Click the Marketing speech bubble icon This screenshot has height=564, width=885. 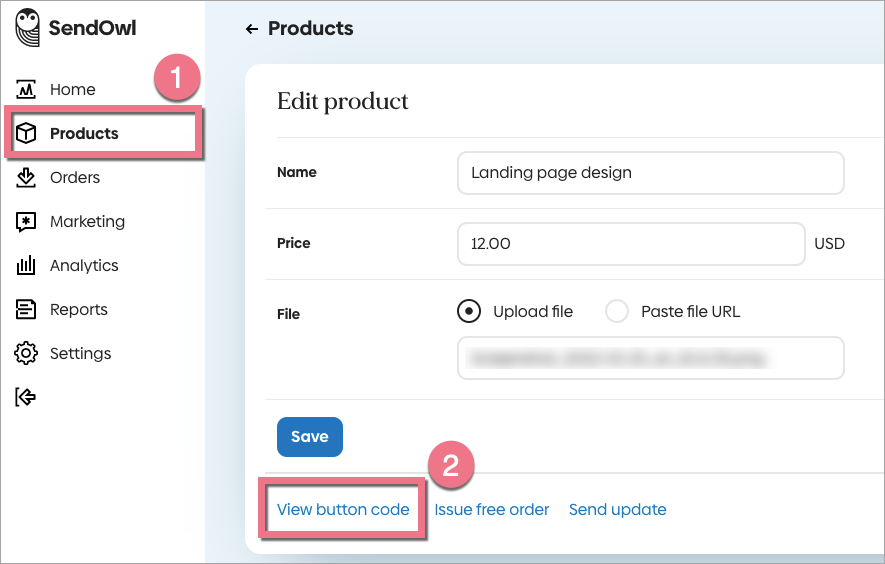pyautogui.click(x=27, y=222)
